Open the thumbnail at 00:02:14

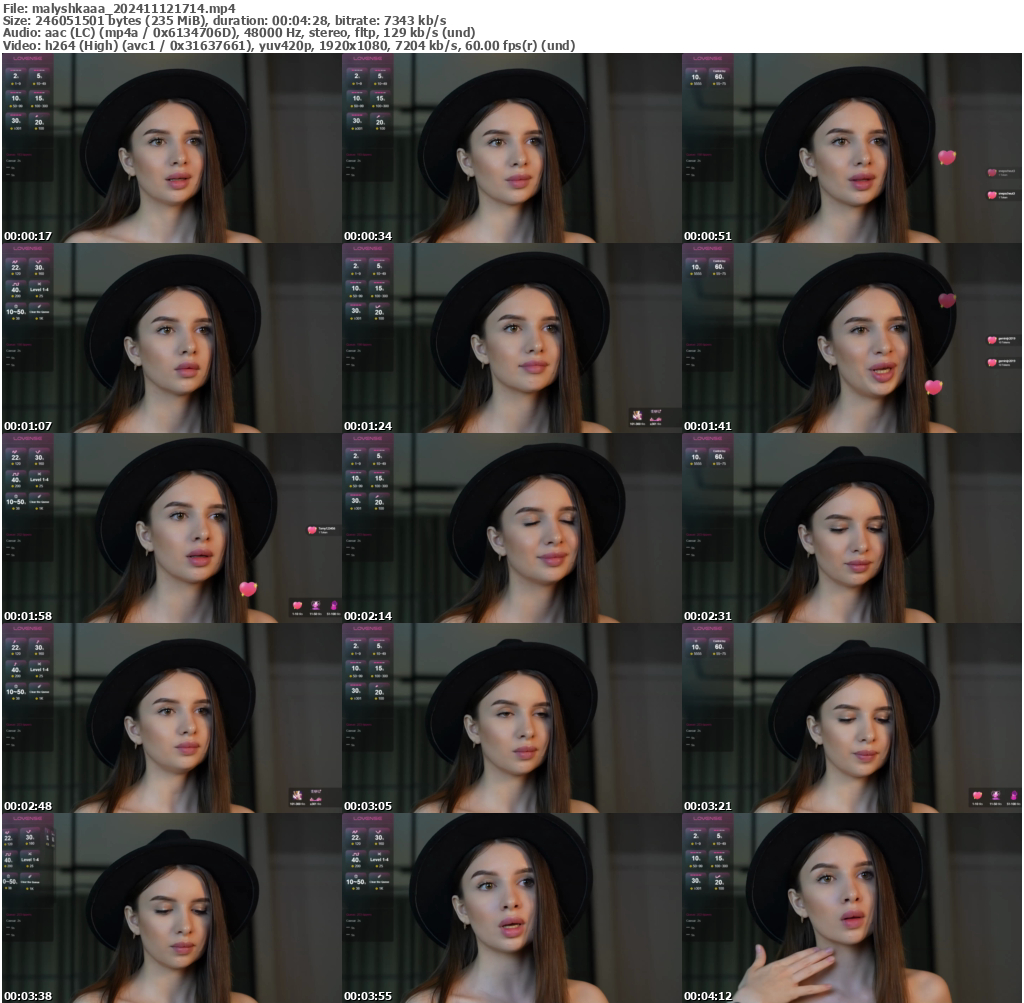click(x=511, y=528)
